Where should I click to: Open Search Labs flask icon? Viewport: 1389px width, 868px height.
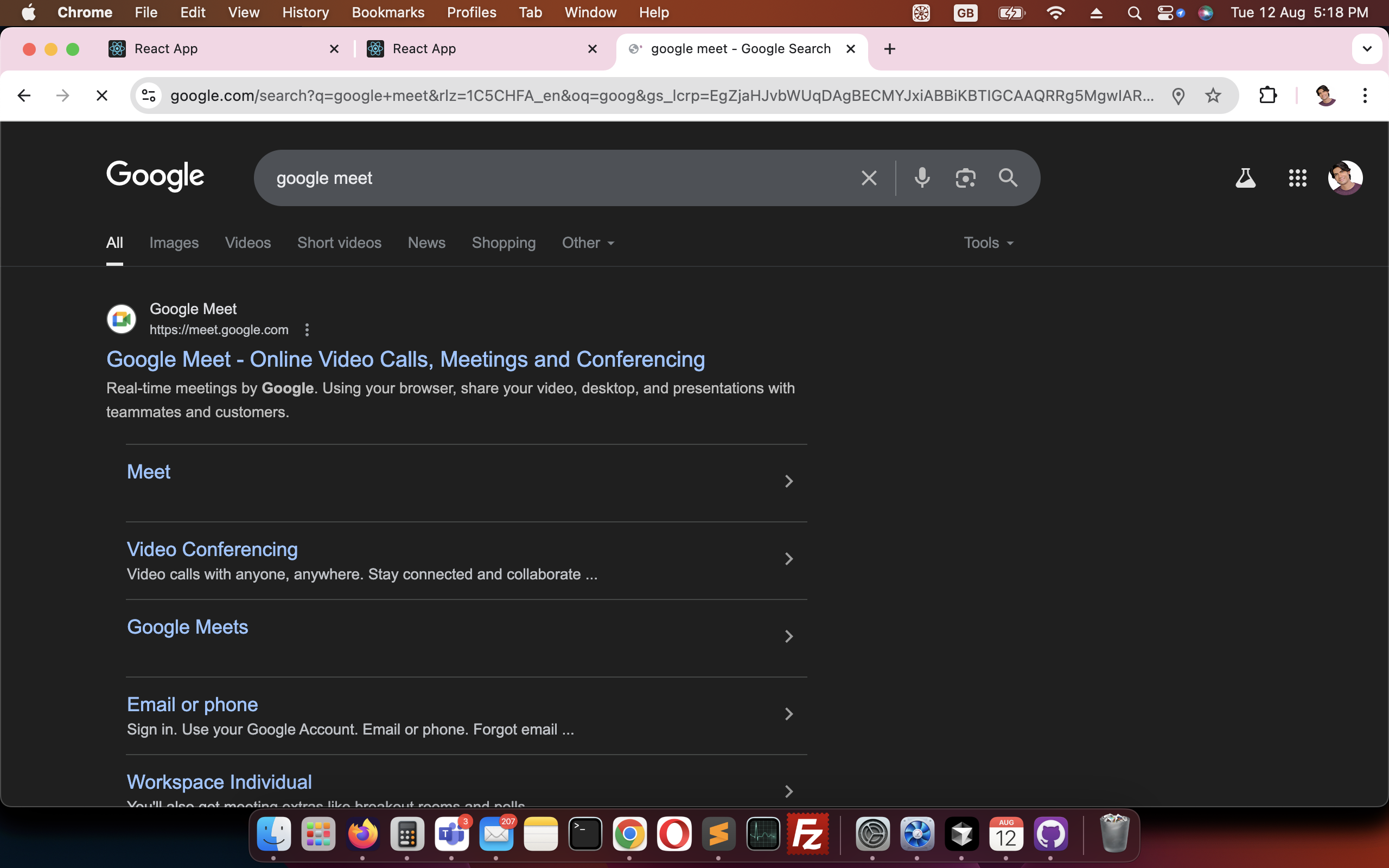point(1246,178)
